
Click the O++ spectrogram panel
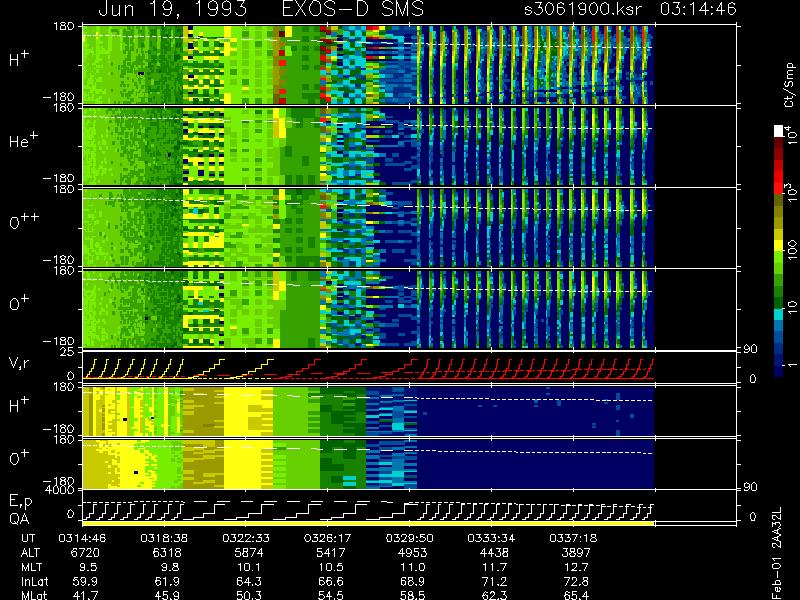pos(368,228)
